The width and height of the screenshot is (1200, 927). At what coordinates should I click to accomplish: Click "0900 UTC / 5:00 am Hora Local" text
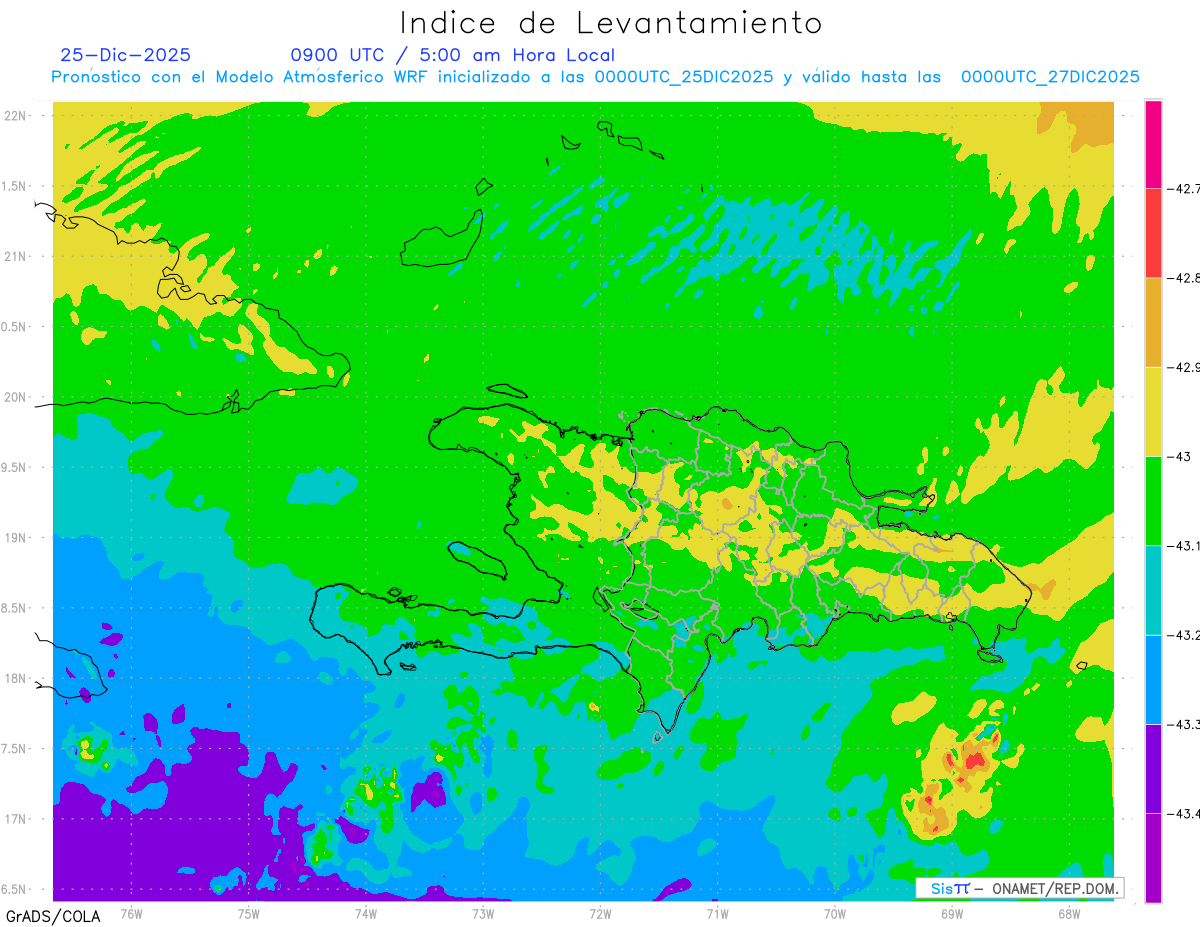coord(453,55)
